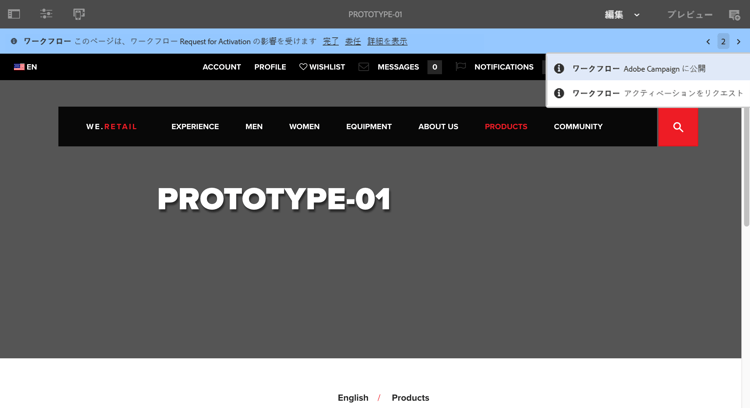
Task: Click info icon beside アクティベーション entry
Action: [x=559, y=93]
